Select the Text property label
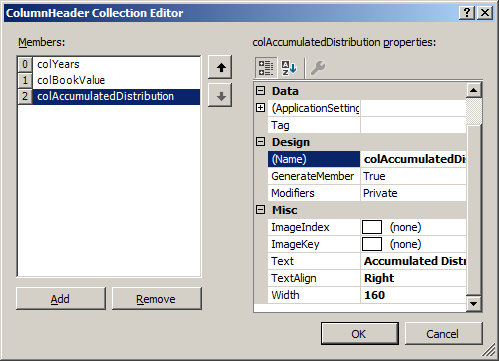The height and width of the screenshot is (361, 499). (314, 261)
